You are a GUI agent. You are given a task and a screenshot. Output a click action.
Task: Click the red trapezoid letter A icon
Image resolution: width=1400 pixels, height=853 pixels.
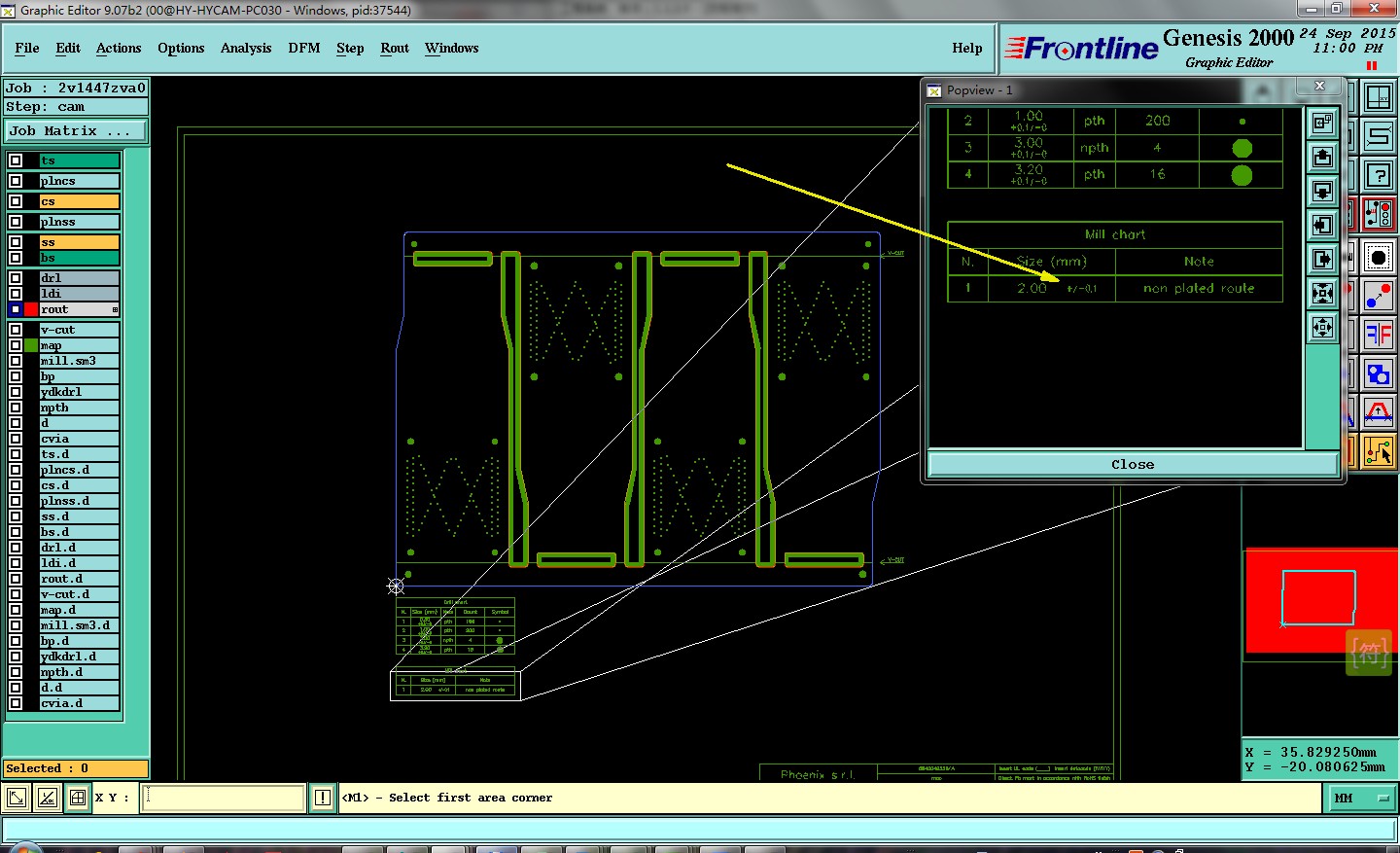(x=1379, y=412)
